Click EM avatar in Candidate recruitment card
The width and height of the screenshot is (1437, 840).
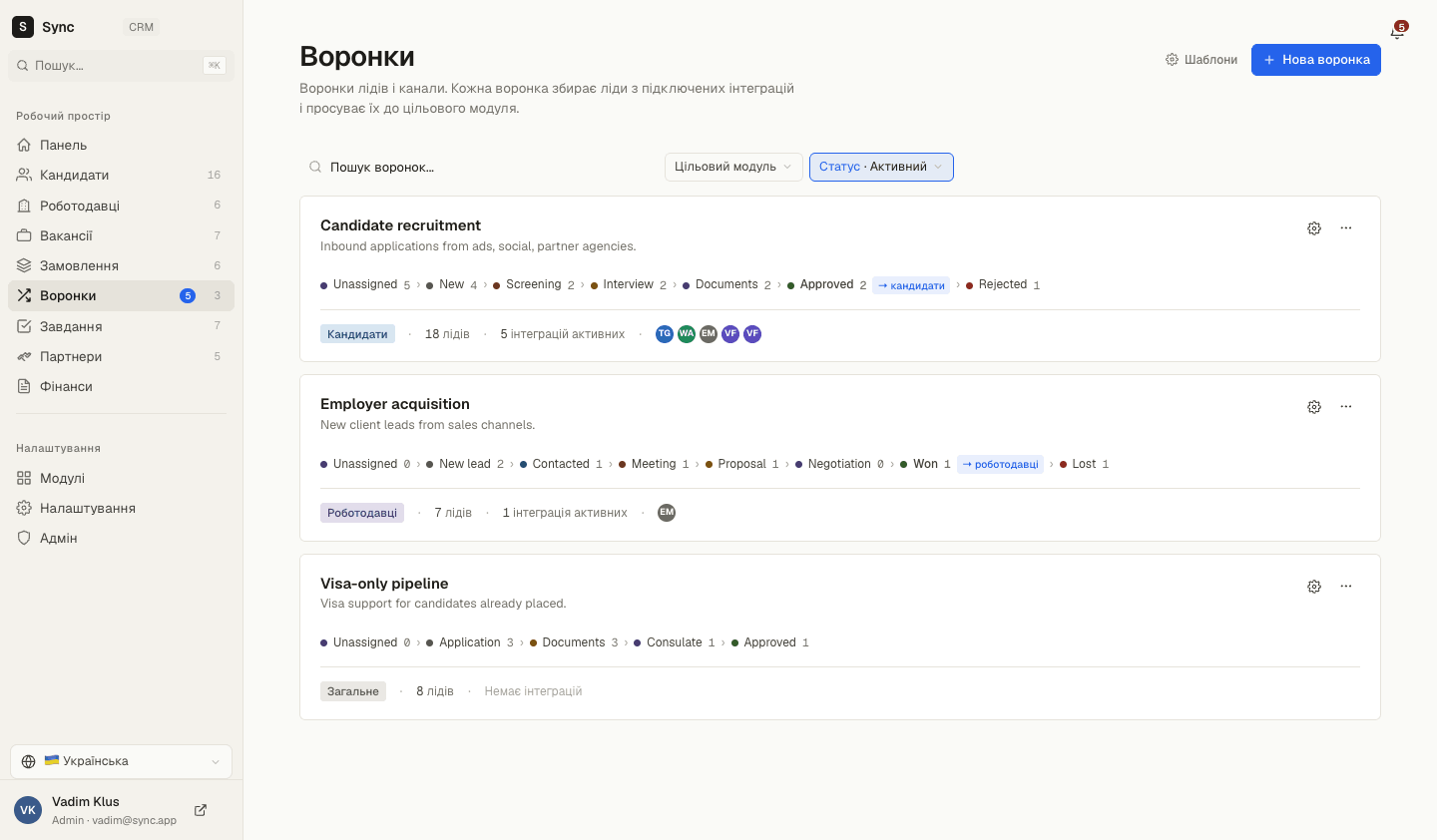[709, 334]
